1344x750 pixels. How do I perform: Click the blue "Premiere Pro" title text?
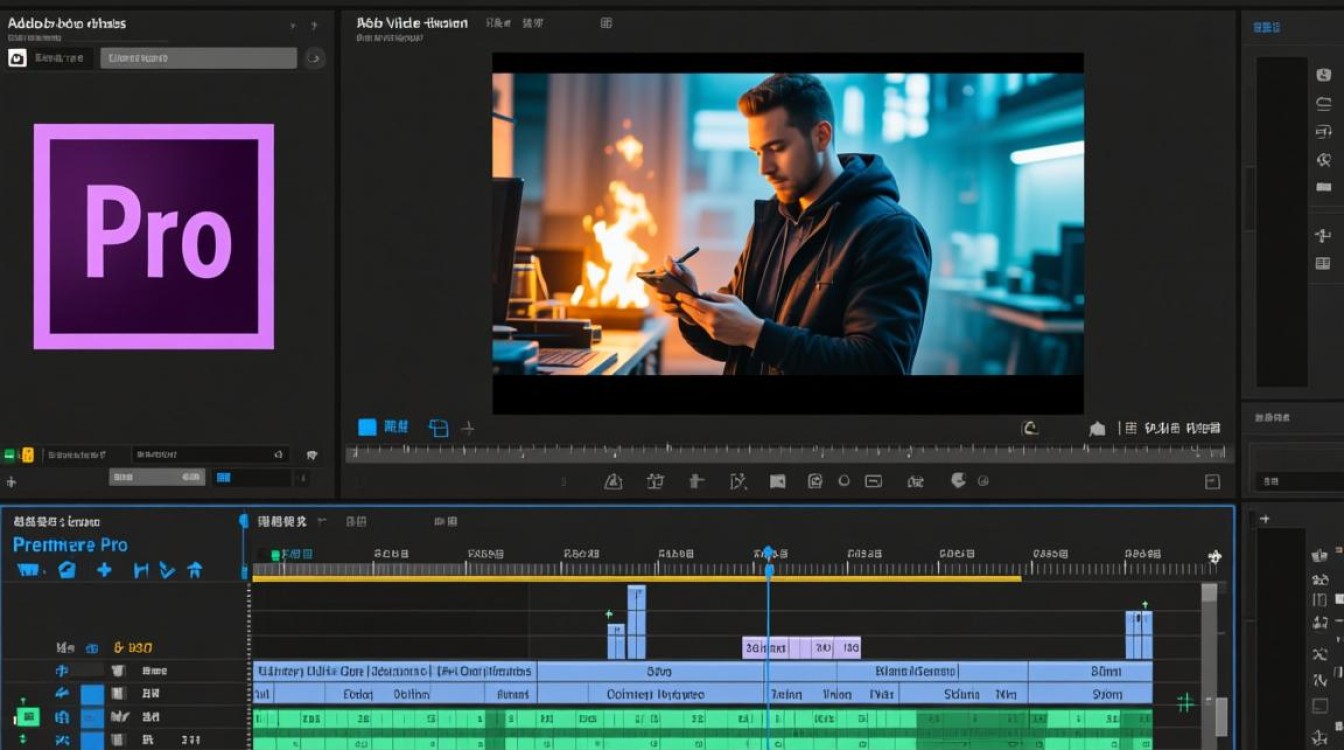(70, 545)
